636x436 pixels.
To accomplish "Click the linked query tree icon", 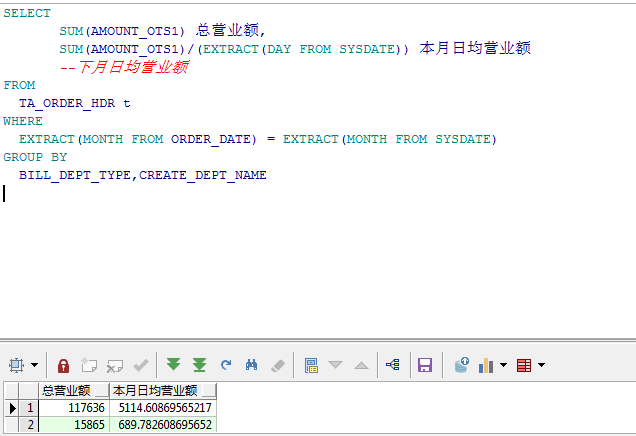I will point(393,365).
